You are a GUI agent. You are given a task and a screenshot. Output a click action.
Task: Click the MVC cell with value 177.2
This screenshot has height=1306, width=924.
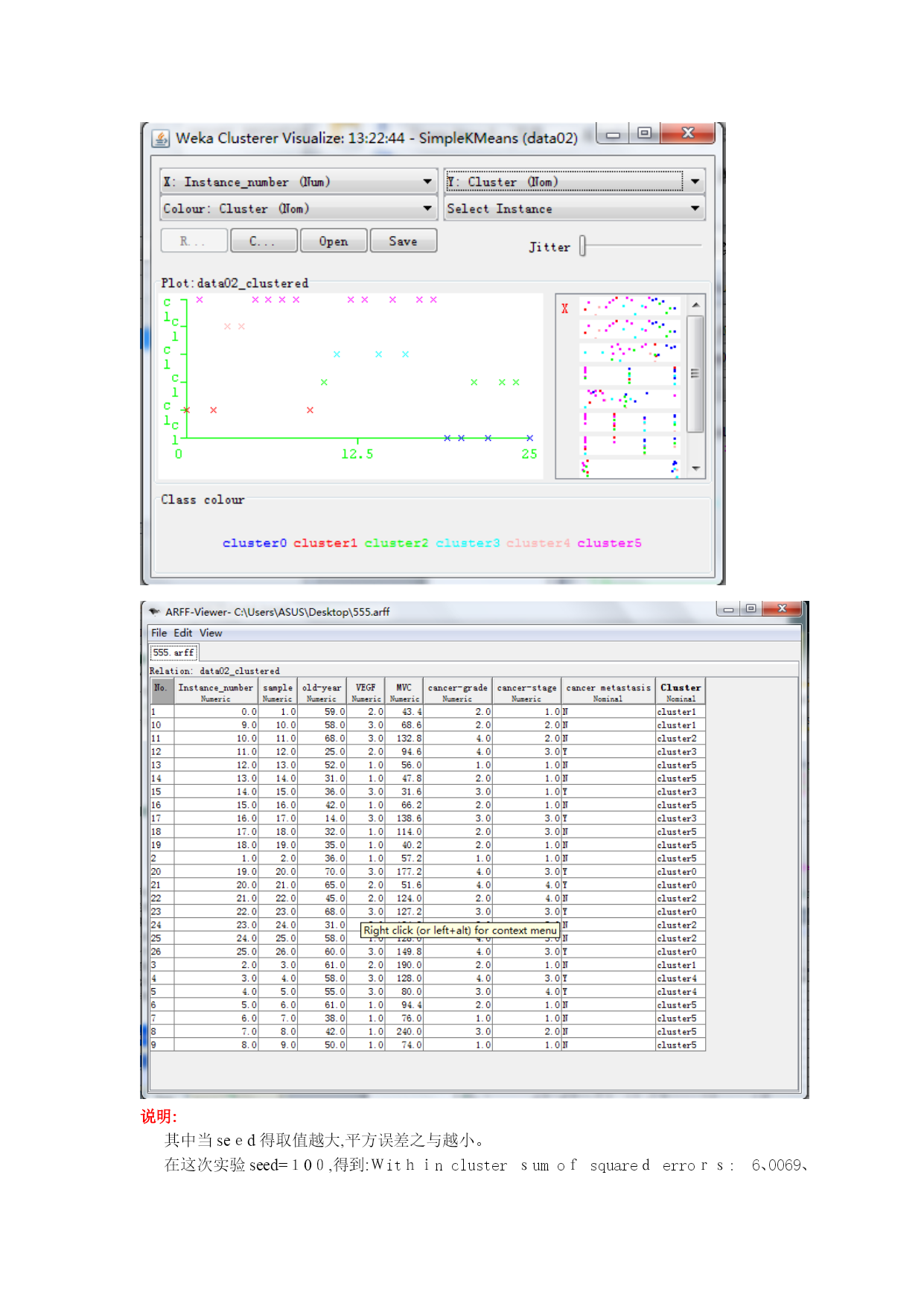(x=404, y=872)
